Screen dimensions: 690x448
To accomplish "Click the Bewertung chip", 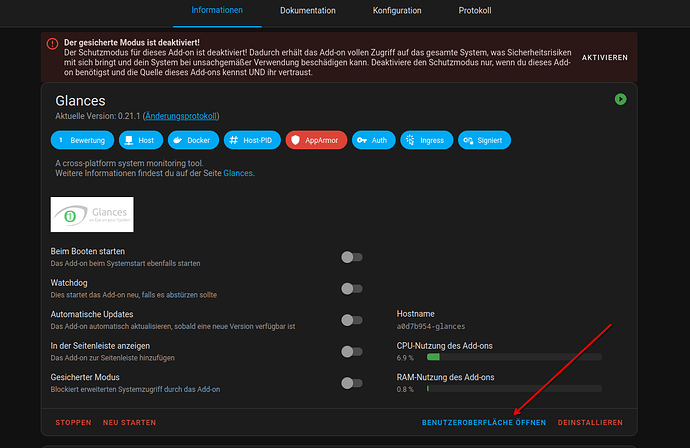I will pos(82,140).
